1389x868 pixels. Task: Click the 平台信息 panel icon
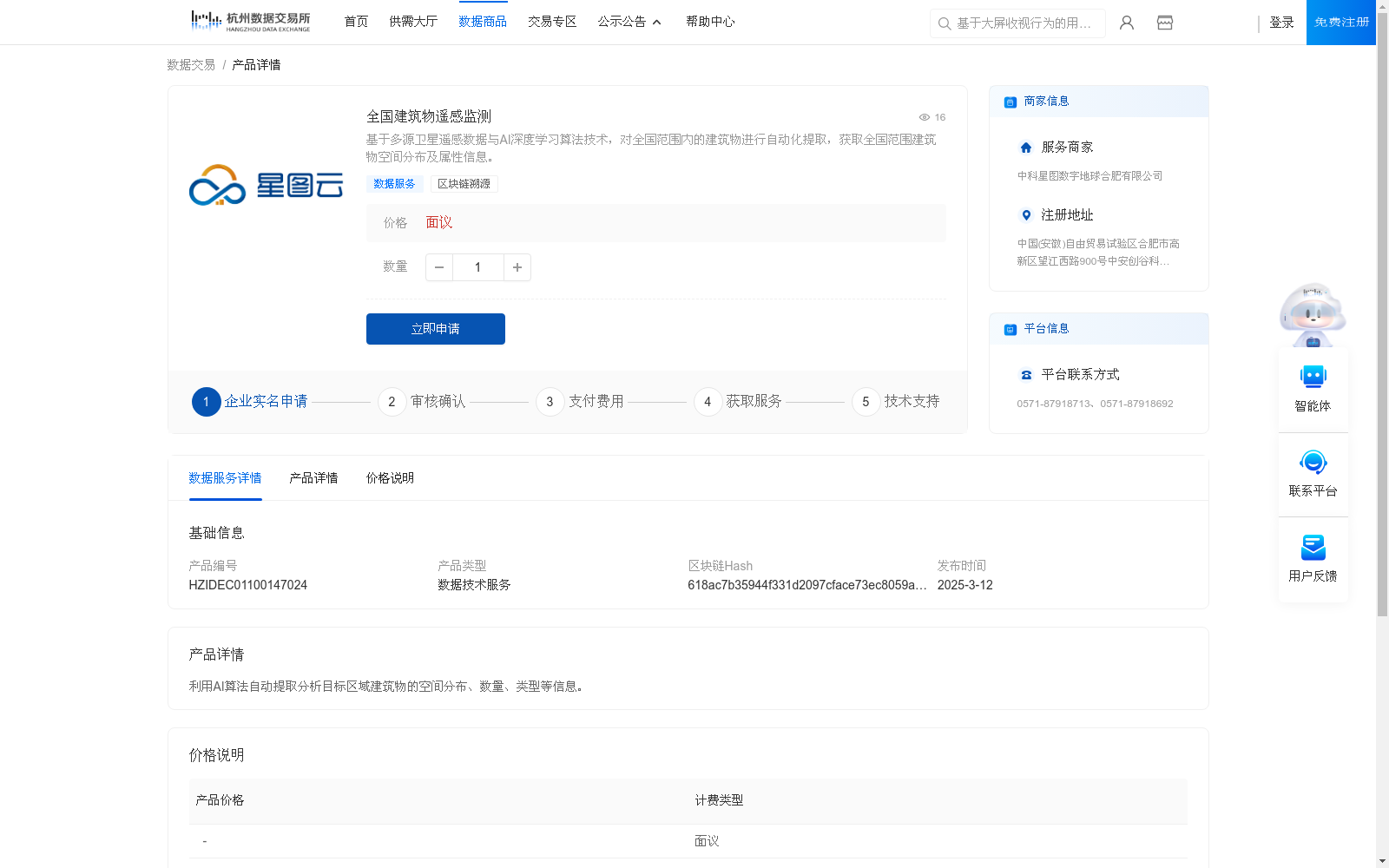[1010, 329]
